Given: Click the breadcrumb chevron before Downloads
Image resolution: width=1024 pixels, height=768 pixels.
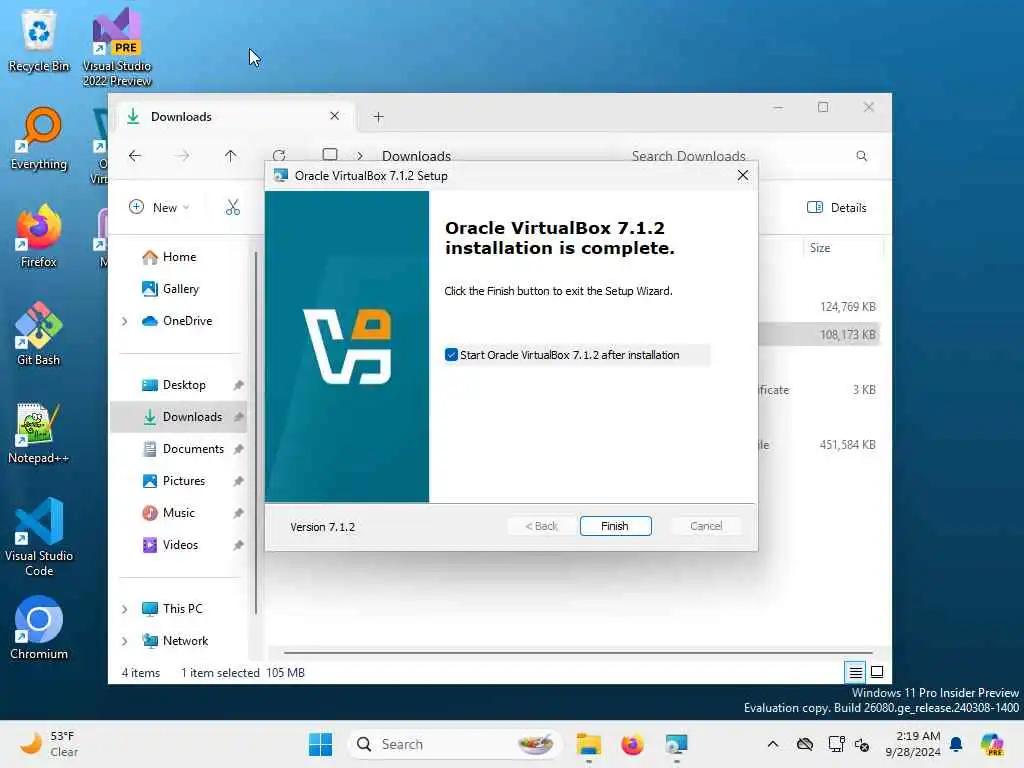Looking at the screenshot, I should (x=360, y=156).
